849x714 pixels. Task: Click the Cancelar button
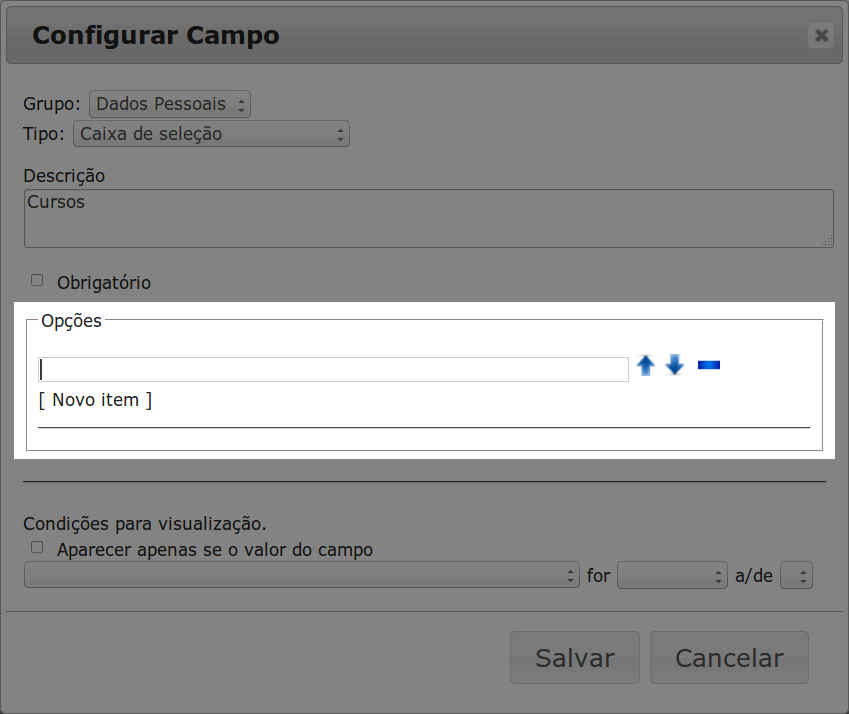pos(729,658)
